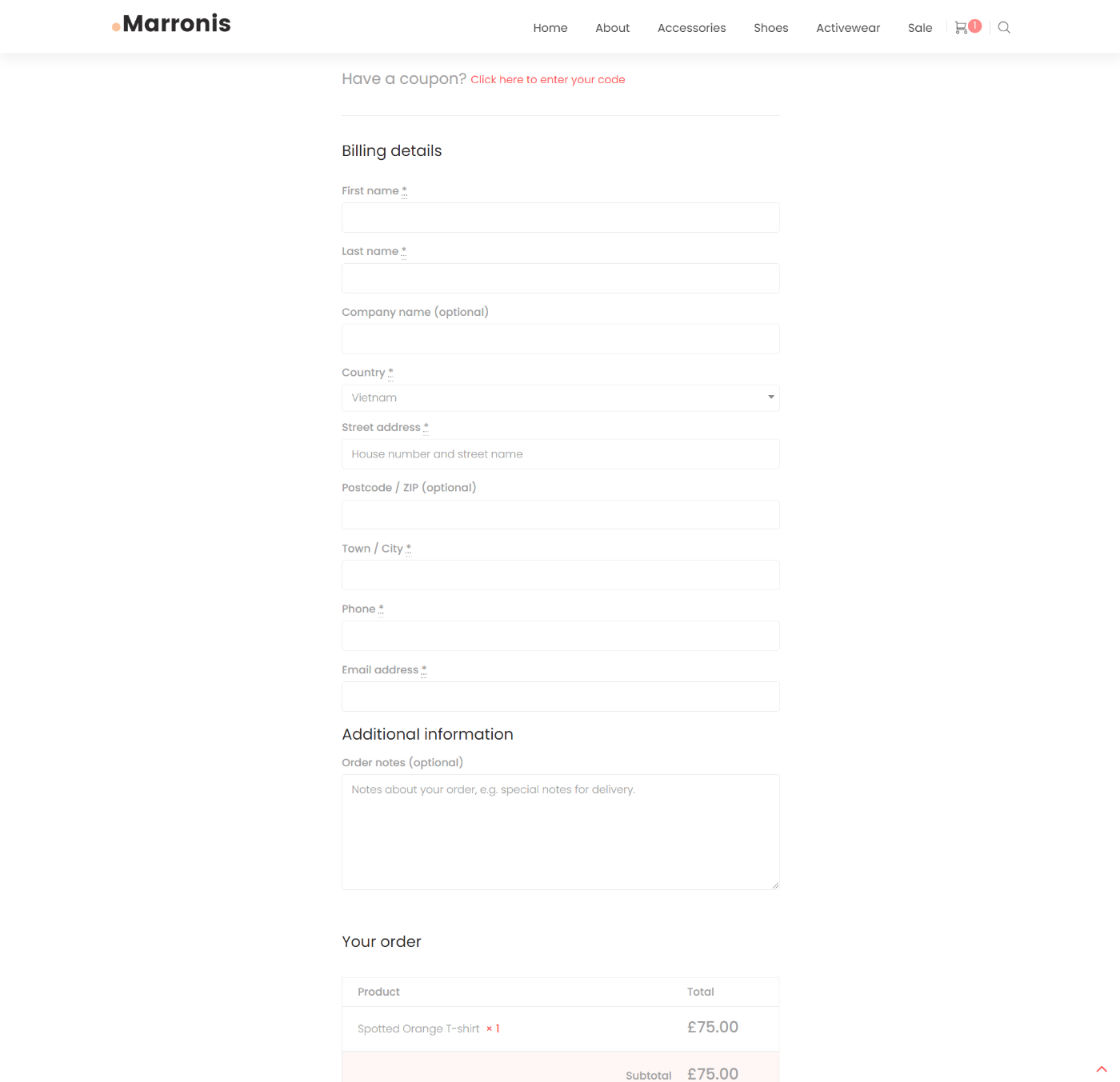Click here to enter your coupon code

pos(547,79)
